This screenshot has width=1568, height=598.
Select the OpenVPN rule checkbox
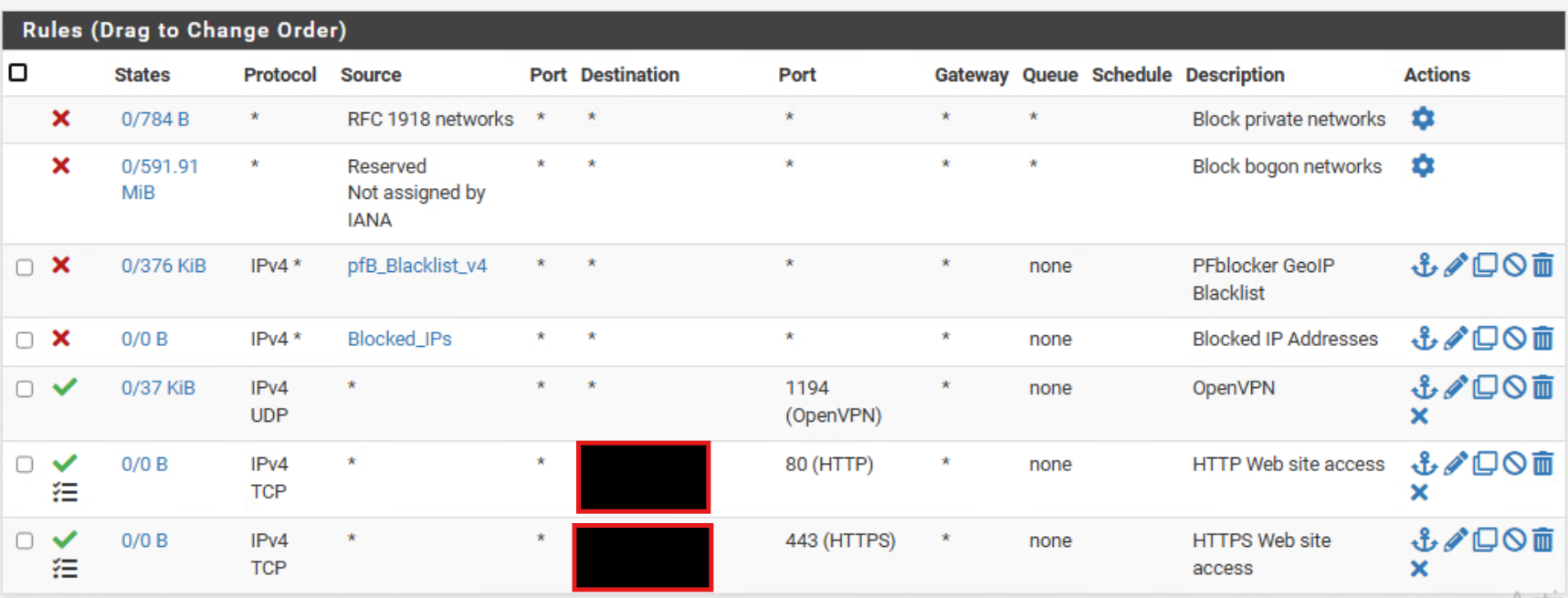(25, 389)
